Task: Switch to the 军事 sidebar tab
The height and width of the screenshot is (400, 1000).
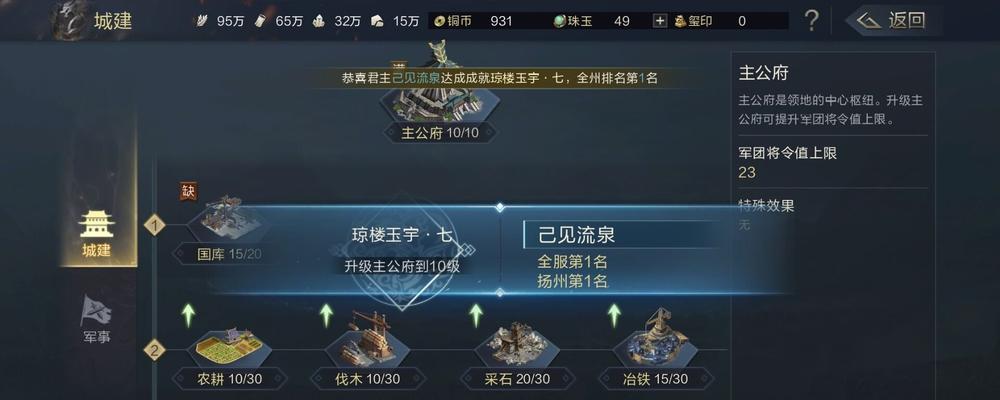Action: 97,320
